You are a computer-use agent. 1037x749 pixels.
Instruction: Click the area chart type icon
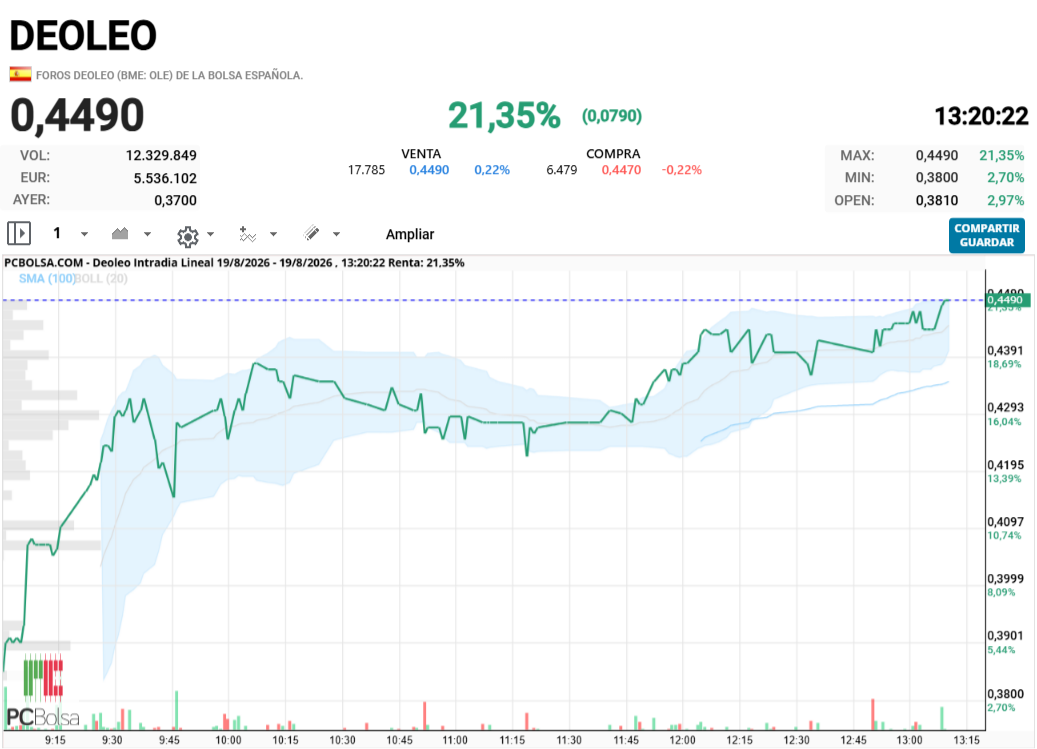coord(120,233)
